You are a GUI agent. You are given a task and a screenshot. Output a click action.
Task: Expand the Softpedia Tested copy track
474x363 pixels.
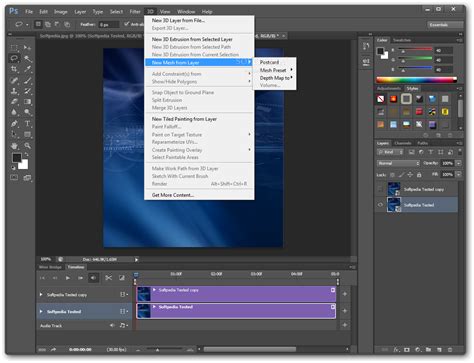coord(41,295)
